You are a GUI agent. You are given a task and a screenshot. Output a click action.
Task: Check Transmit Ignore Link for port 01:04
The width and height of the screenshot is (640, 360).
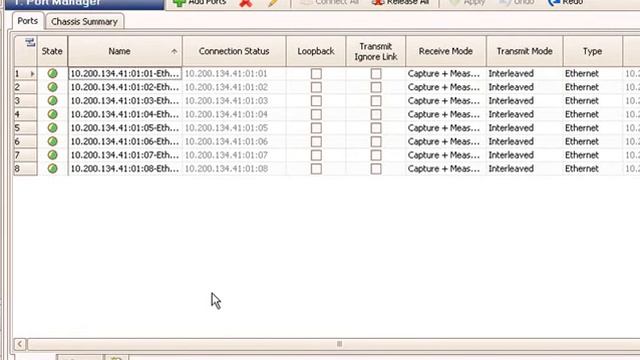point(376,114)
